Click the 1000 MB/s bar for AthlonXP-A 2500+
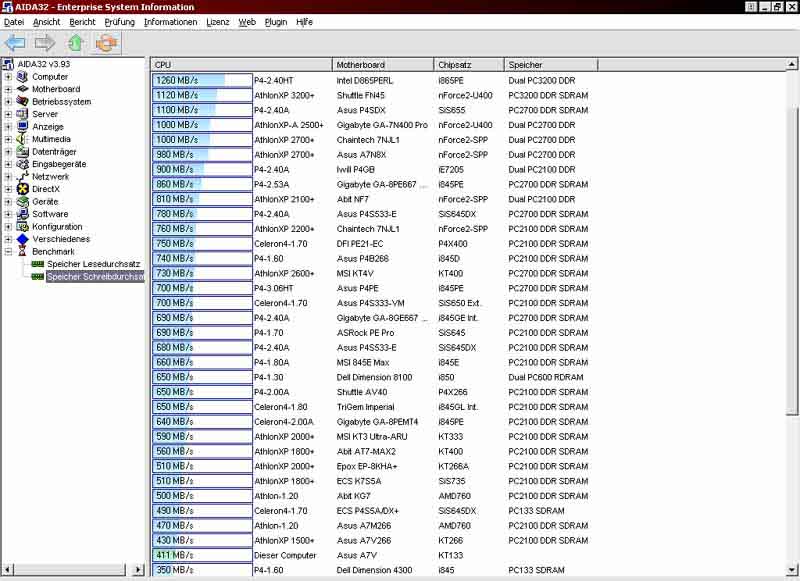Screen dimensions: 800x581 [202, 124]
